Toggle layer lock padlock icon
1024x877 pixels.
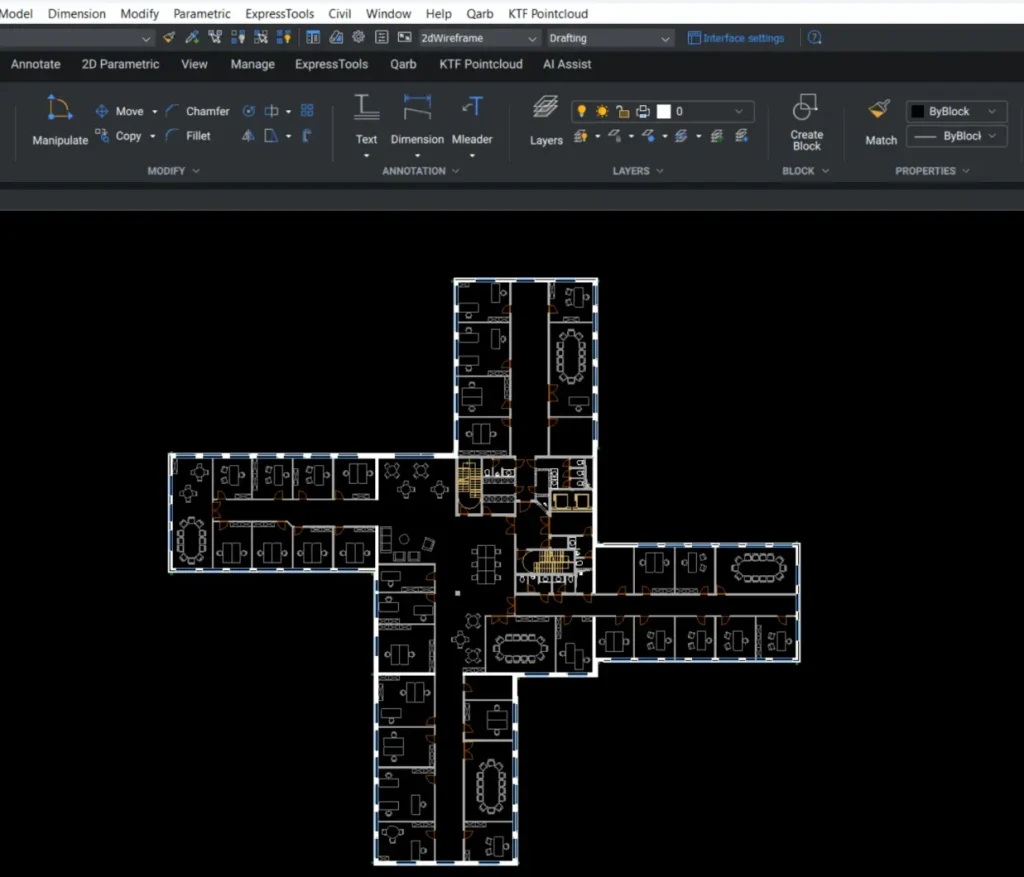[622, 112]
